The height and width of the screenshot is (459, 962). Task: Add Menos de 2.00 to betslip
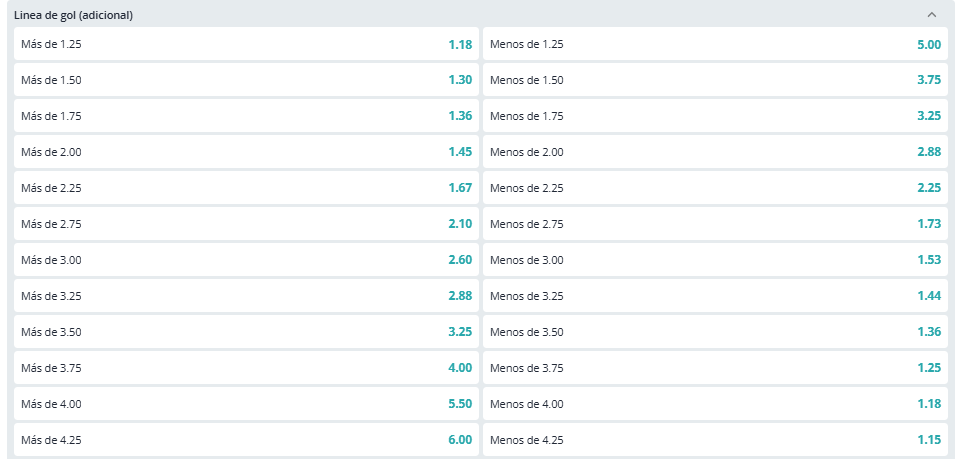715,152
